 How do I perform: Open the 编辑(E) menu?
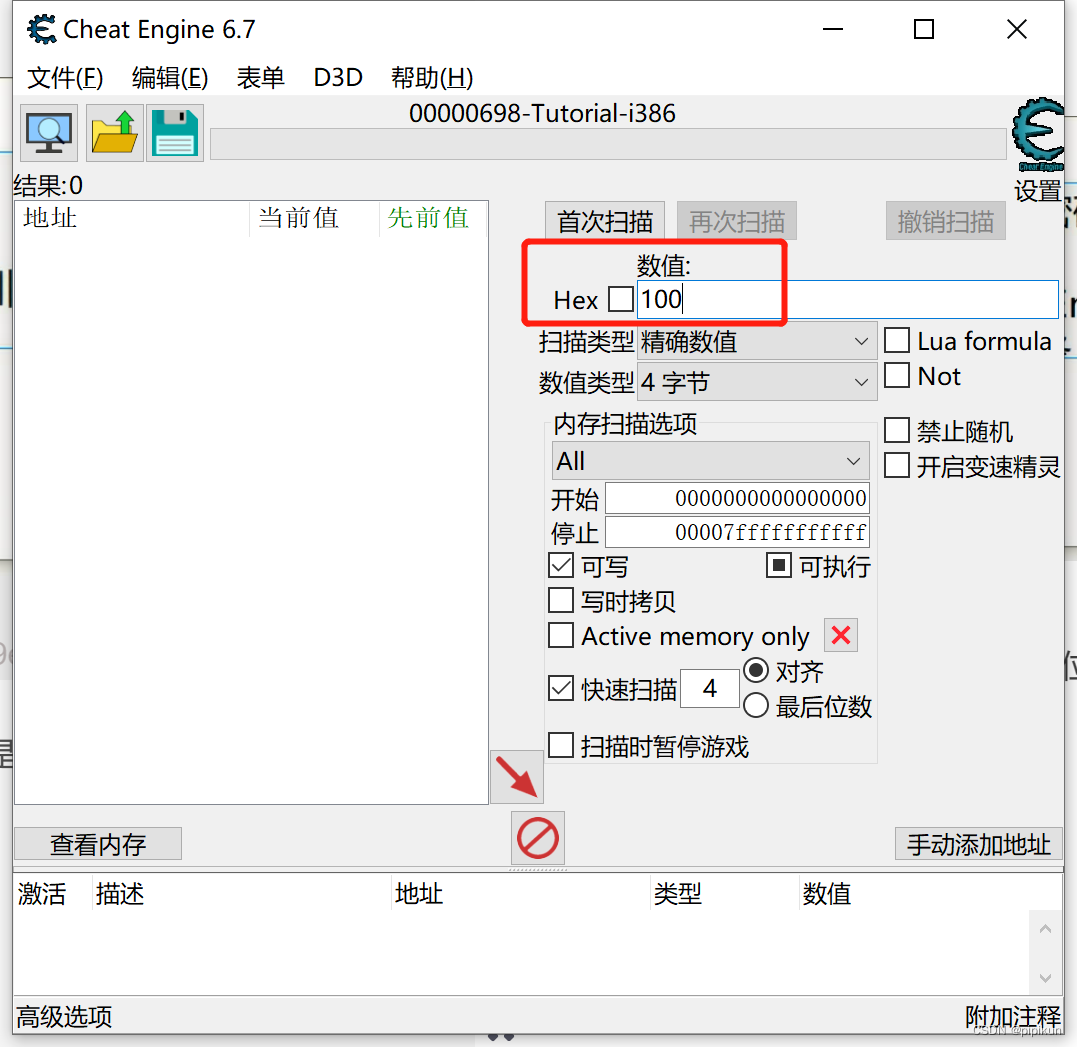tap(170, 78)
